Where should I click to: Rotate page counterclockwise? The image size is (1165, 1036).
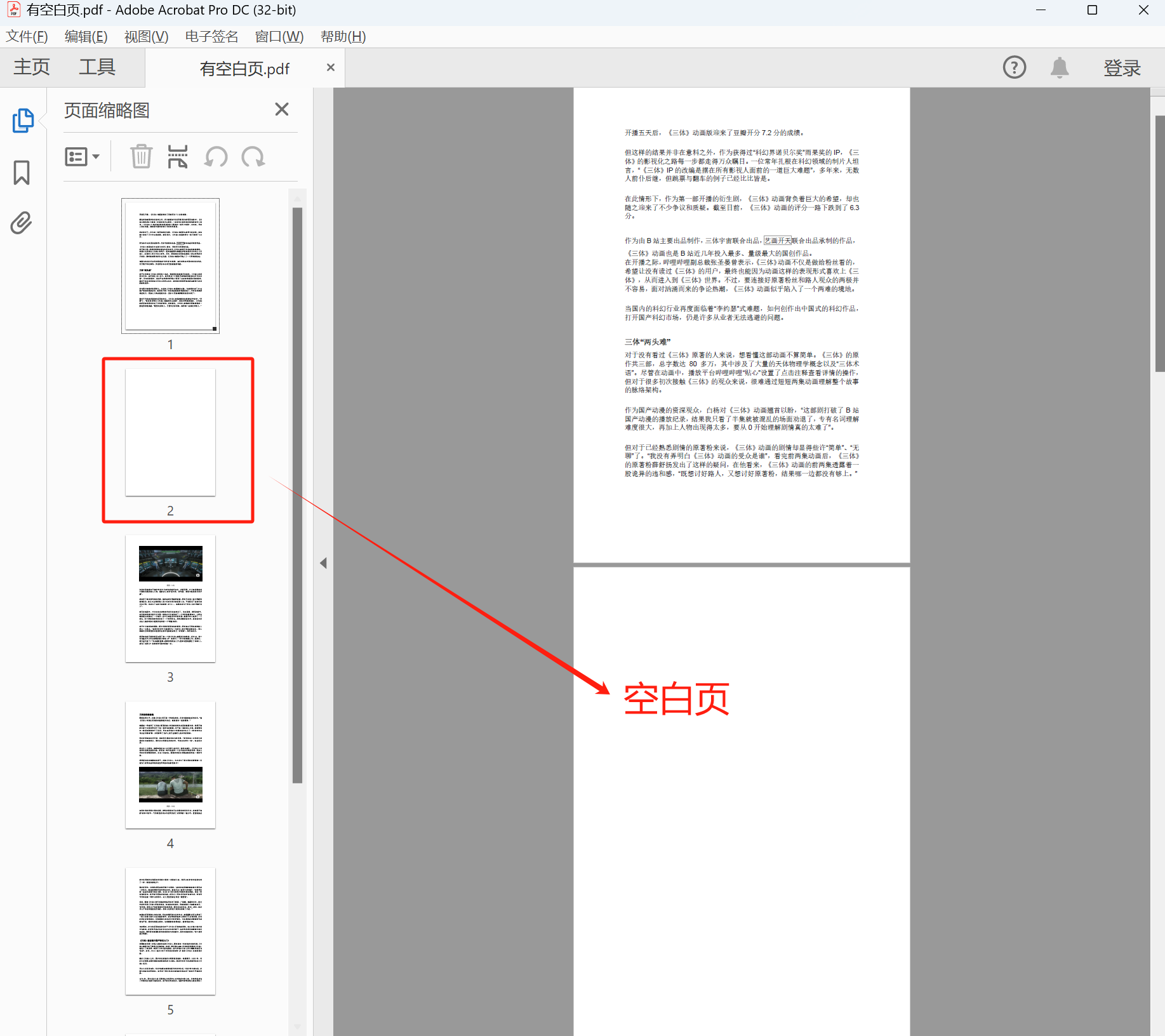coord(216,156)
